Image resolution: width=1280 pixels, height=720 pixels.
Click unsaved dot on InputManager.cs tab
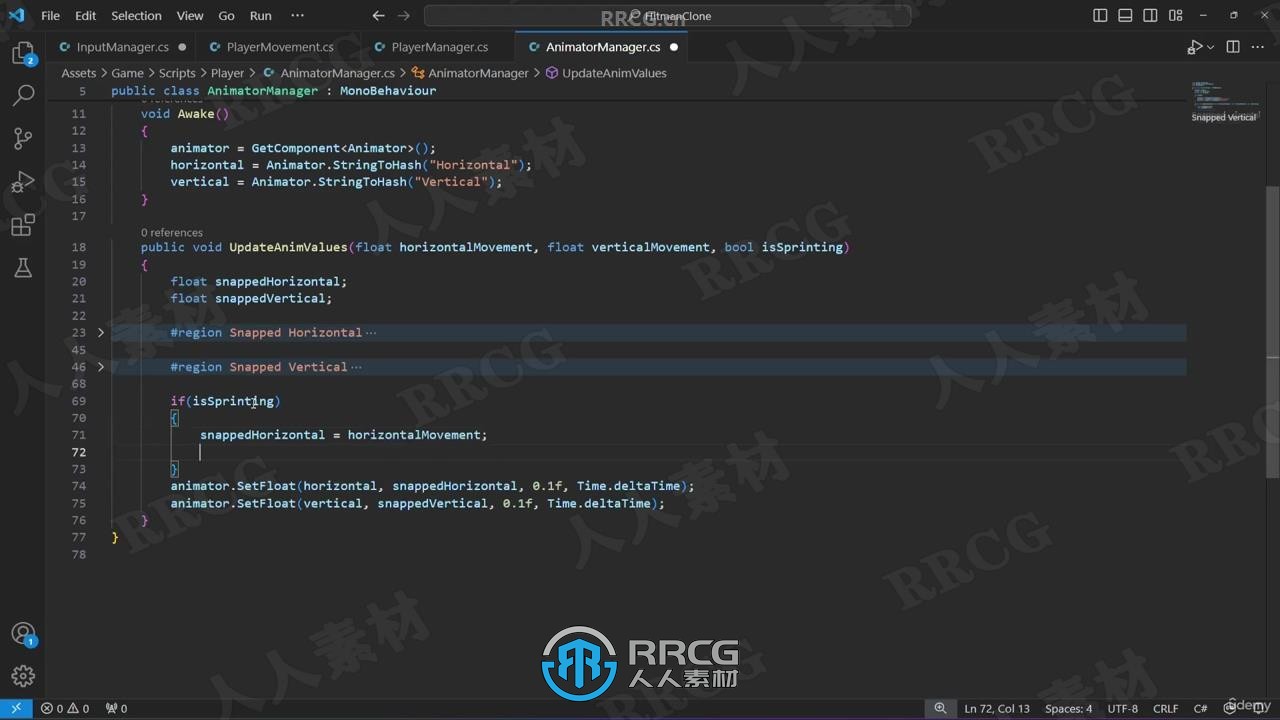click(182, 47)
